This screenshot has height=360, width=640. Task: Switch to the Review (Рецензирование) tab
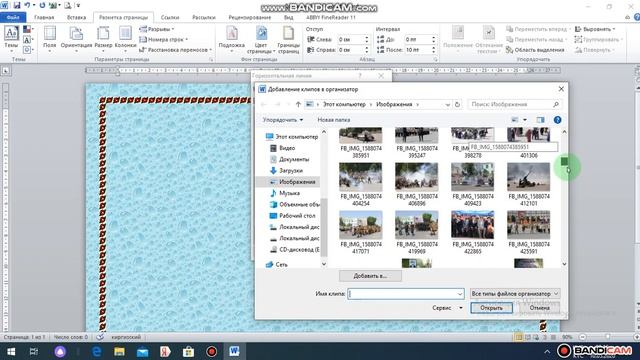coord(249,18)
